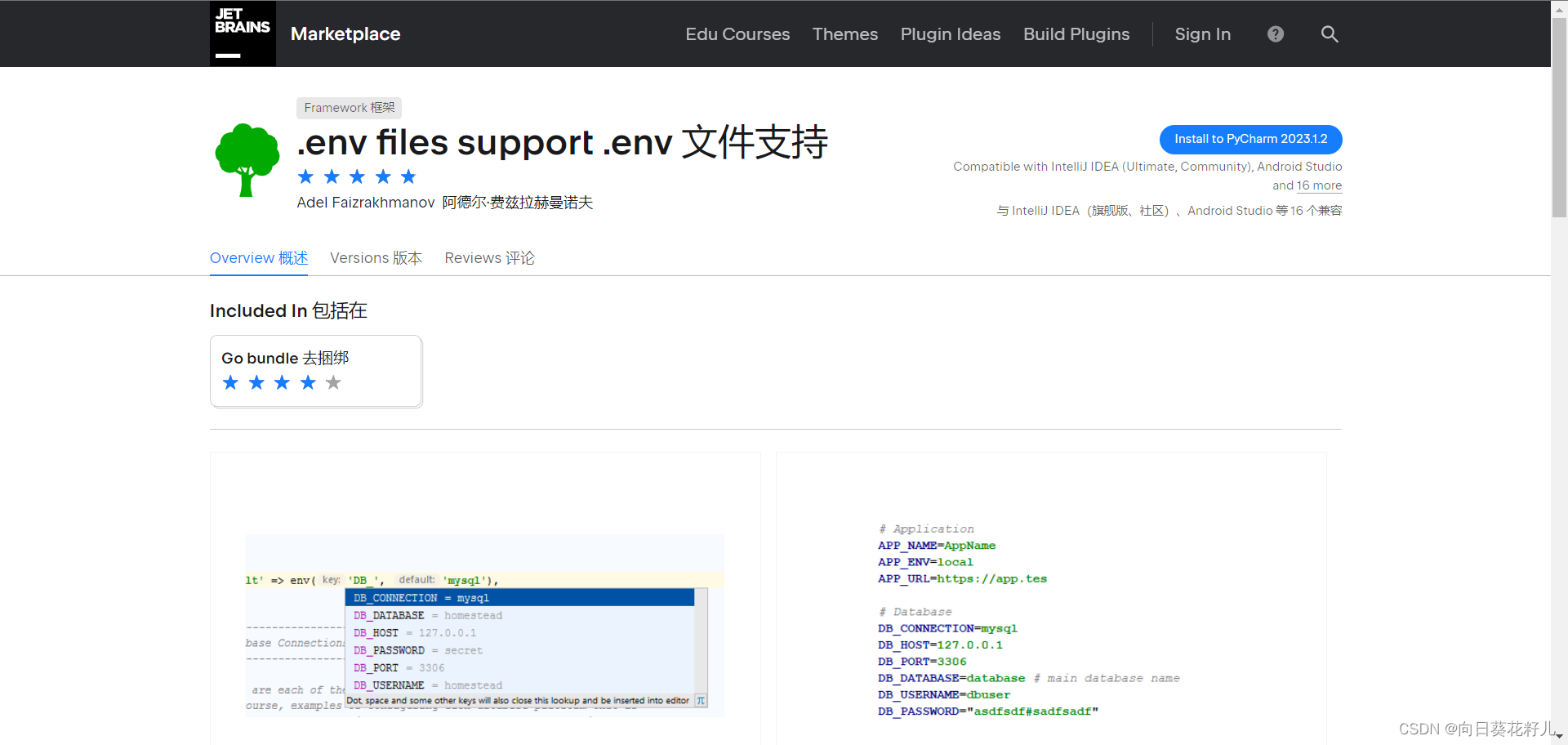The height and width of the screenshot is (745, 1568).
Task: Click the page vertical scrollbar thumb
Action: [x=1559, y=116]
